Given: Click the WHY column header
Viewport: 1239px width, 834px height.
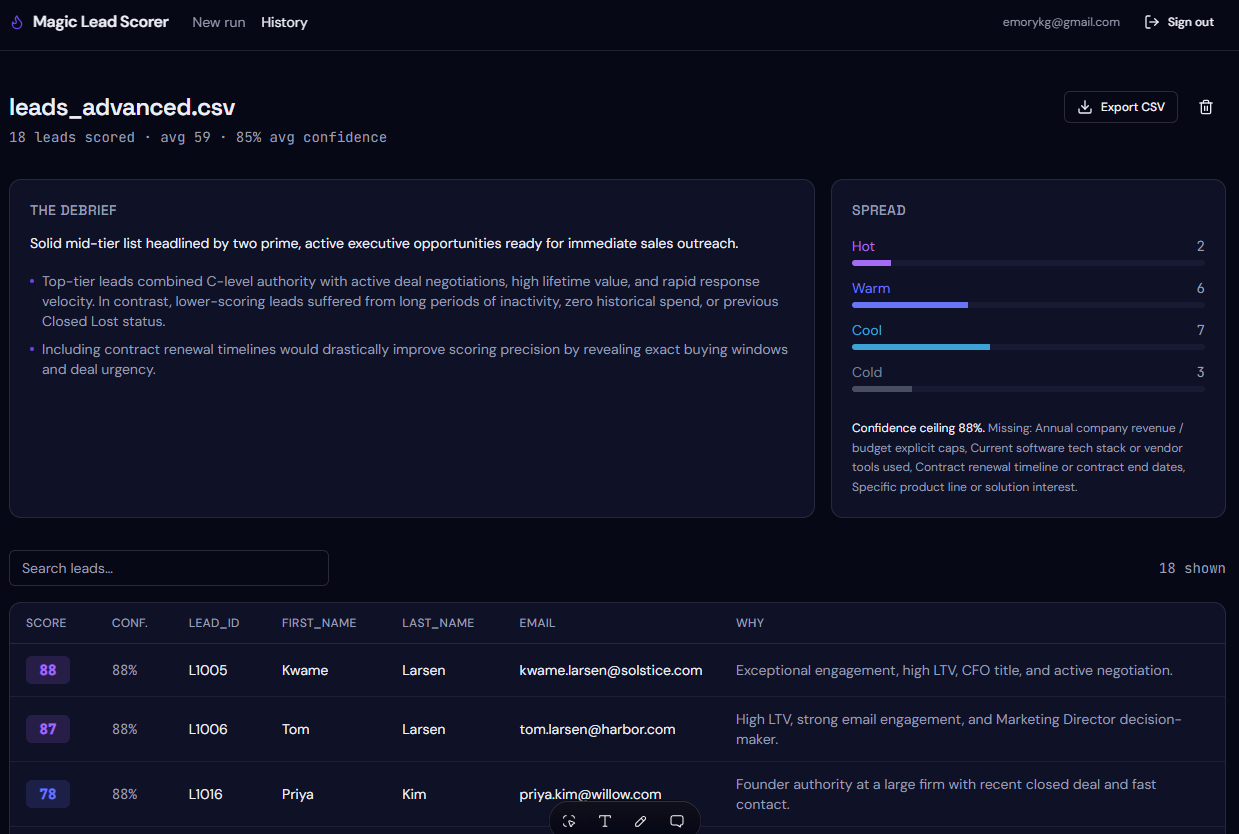Looking at the screenshot, I should 750,623.
